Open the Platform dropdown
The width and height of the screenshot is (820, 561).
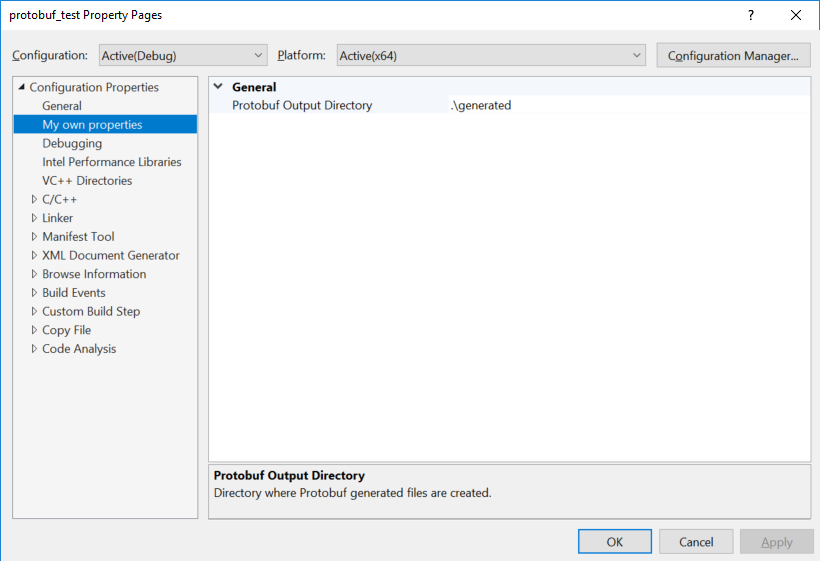click(x=491, y=56)
